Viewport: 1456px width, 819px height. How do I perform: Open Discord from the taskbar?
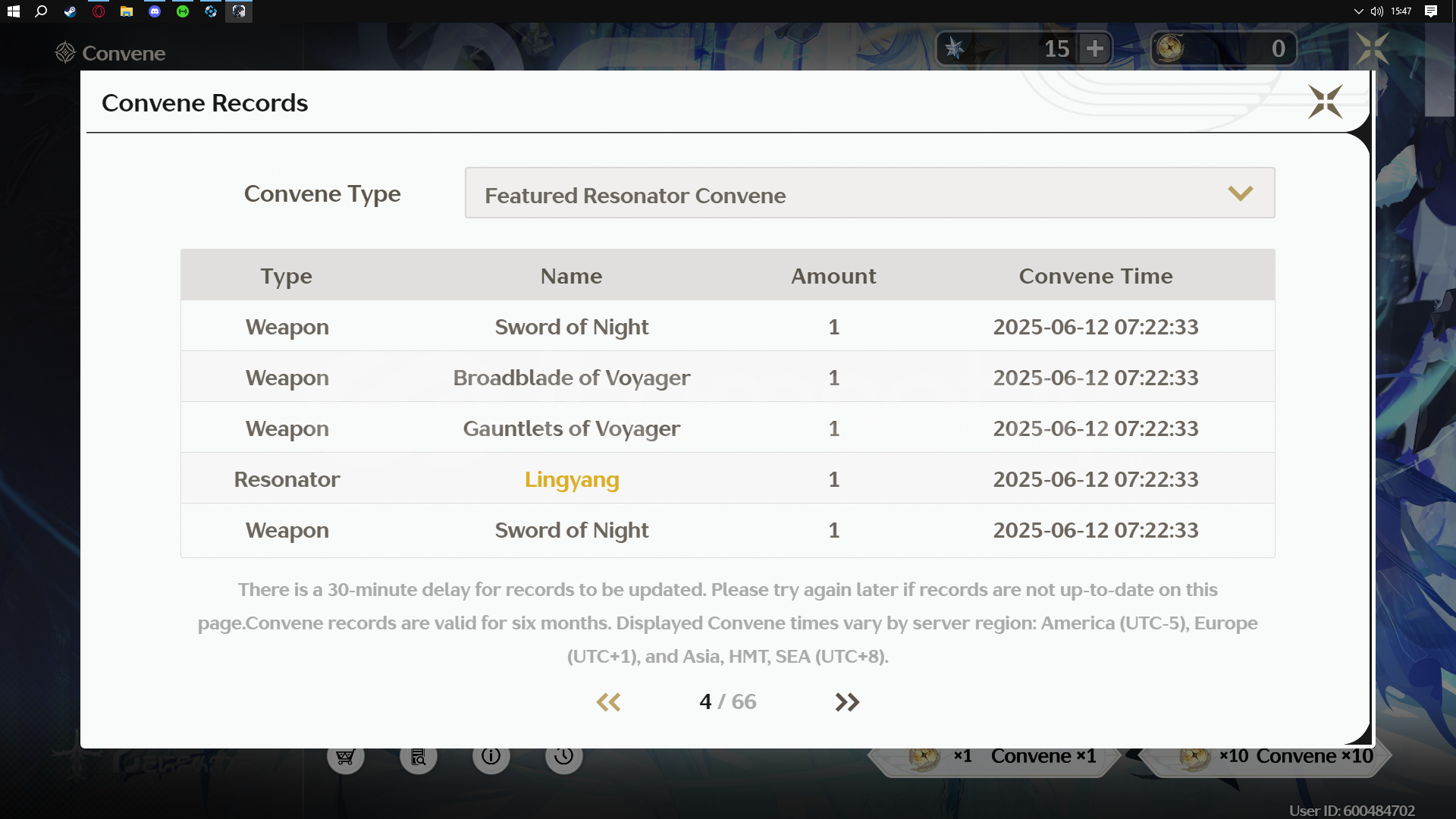click(155, 11)
